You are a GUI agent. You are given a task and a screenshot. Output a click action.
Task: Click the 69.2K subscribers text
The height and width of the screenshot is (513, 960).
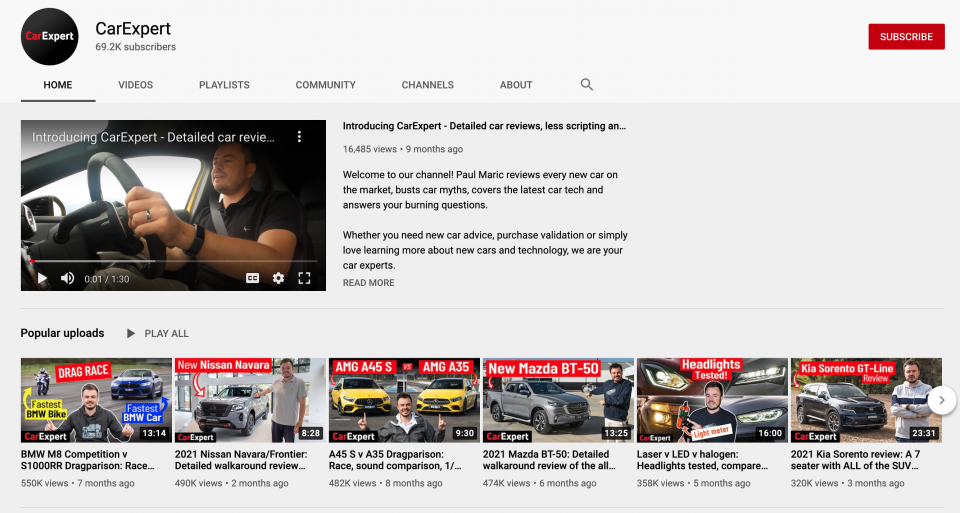(x=135, y=47)
